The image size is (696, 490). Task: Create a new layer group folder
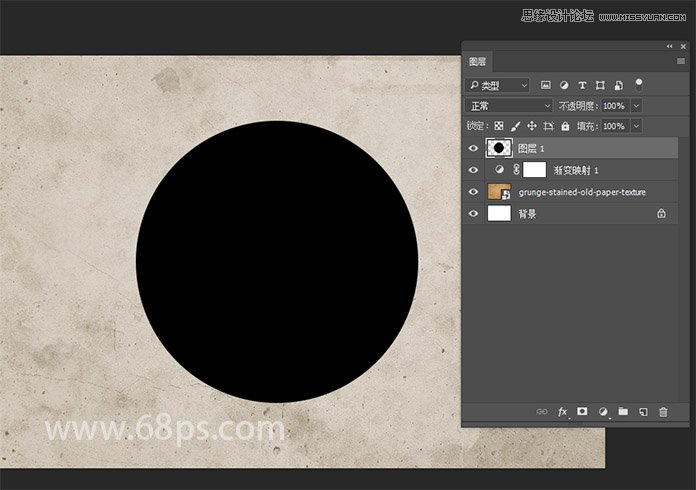click(623, 411)
